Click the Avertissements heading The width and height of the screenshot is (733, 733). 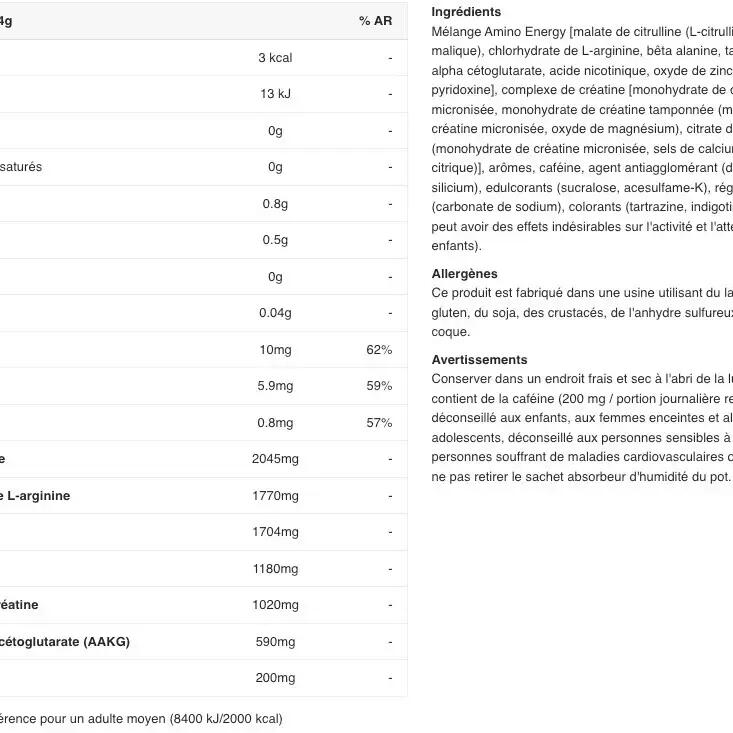(x=479, y=359)
